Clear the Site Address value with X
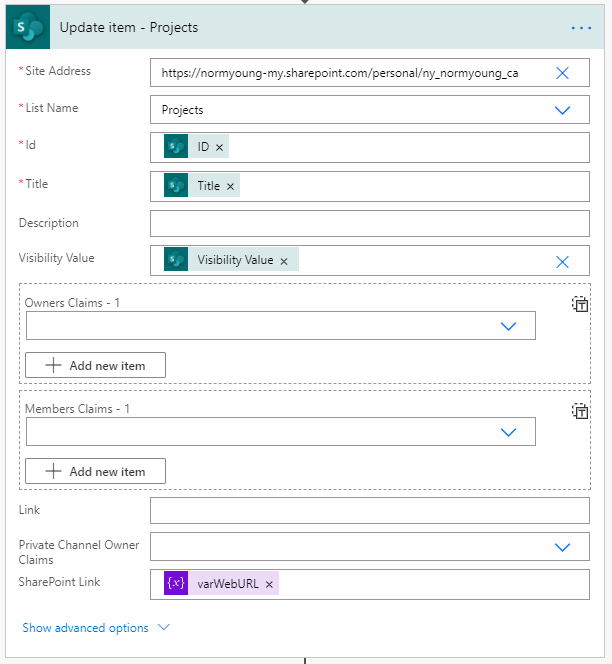The image size is (612, 664). point(562,73)
